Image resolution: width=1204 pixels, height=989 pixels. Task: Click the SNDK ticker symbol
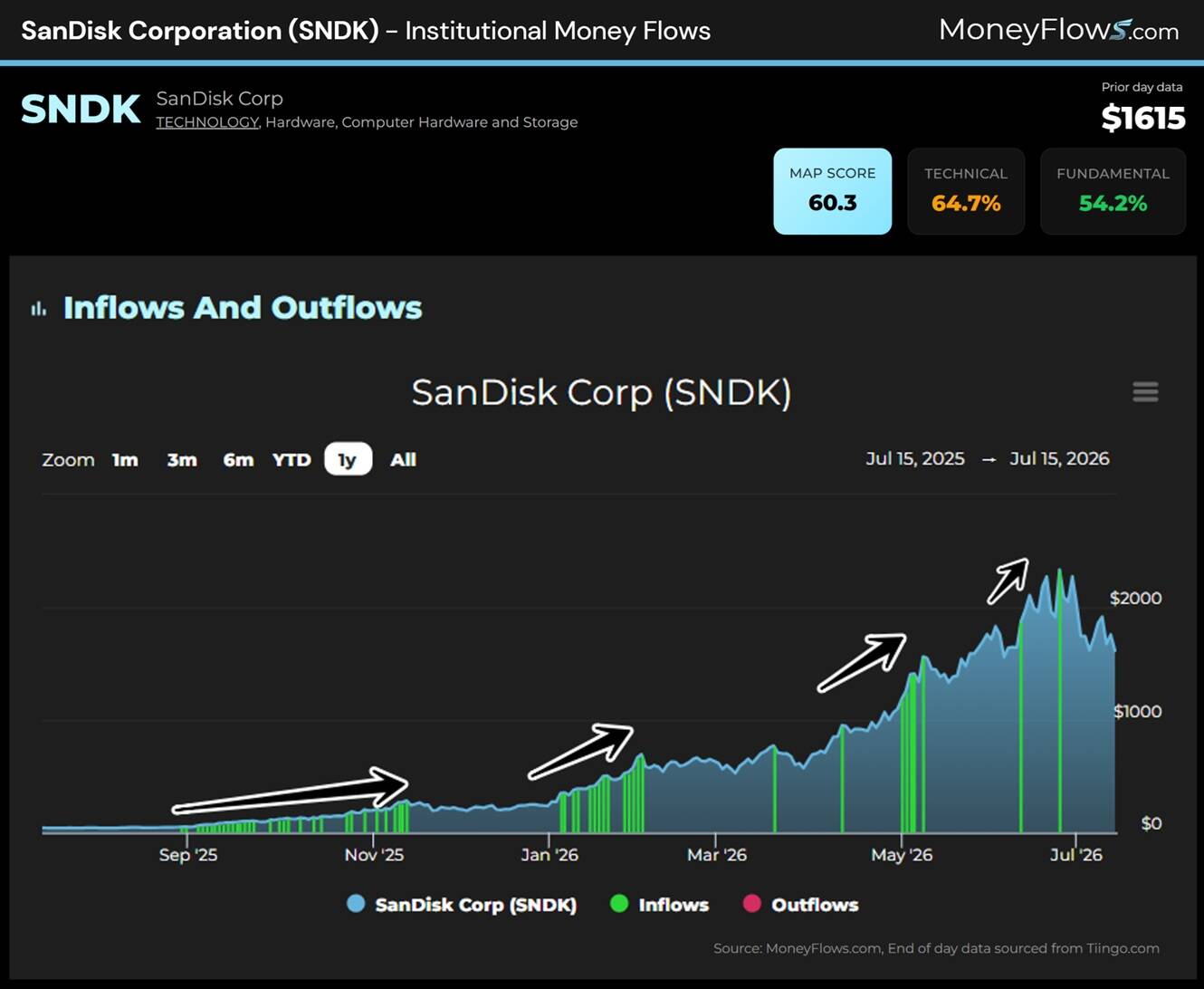(81, 110)
